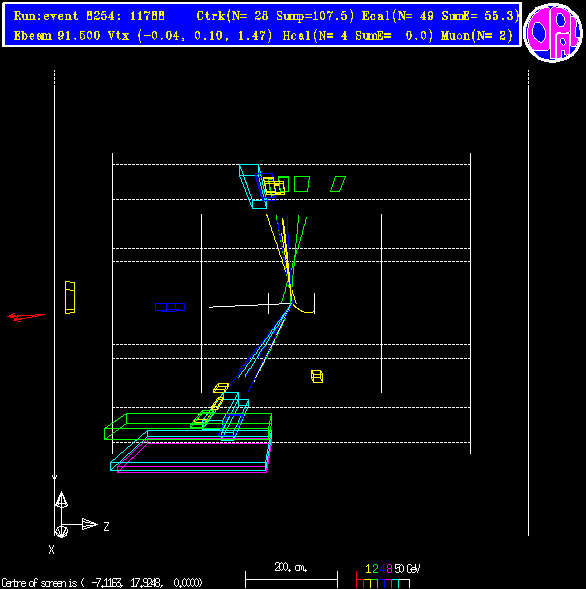Select the large green calorimeter block
The height and width of the screenshot is (589, 586).
coord(188,426)
